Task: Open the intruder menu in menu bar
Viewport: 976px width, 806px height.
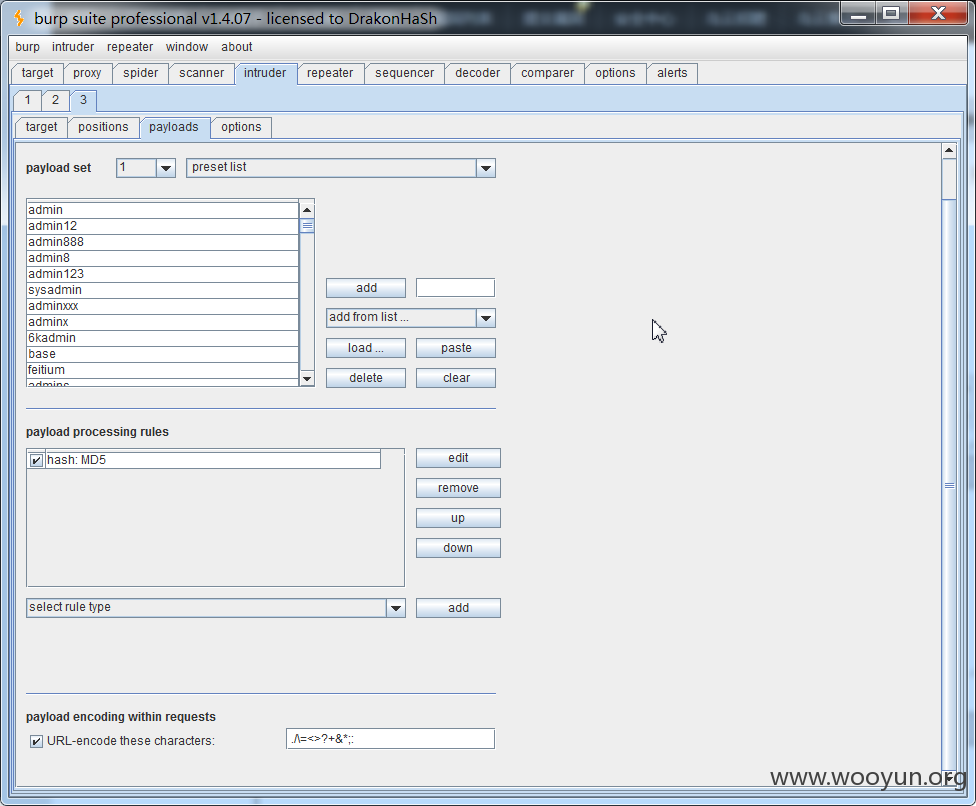Action: click(x=73, y=47)
